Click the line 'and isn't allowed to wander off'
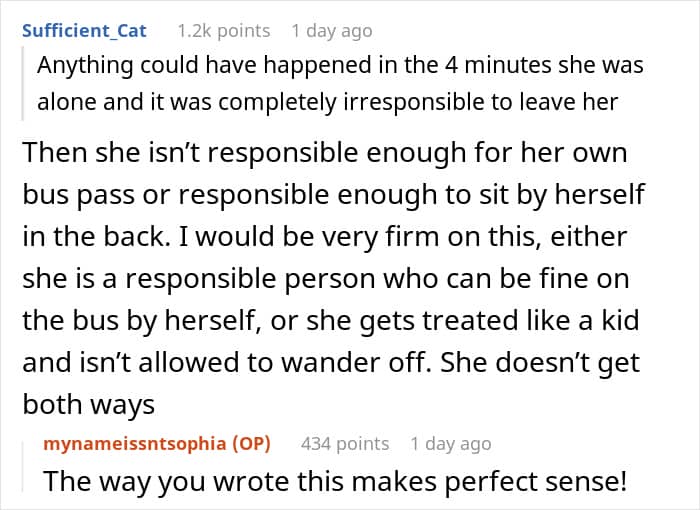This screenshot has height=510, width=700. coord(331,363)
